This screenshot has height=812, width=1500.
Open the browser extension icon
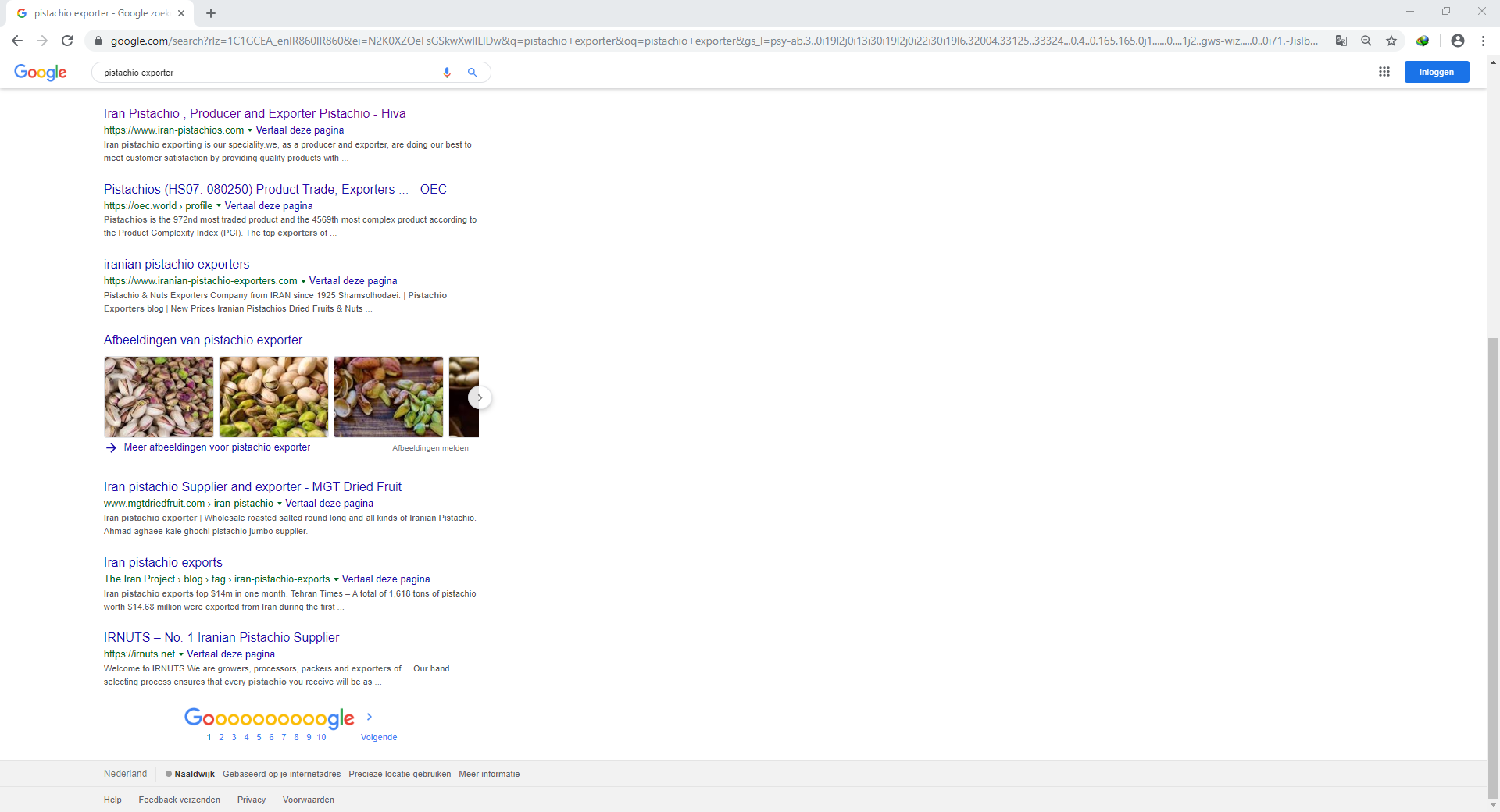[x=1423, y=41]
